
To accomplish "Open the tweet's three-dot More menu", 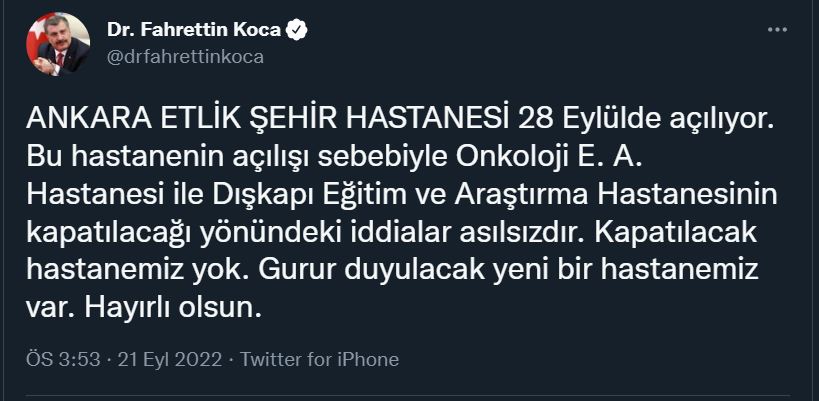I will tap(777, 30).
